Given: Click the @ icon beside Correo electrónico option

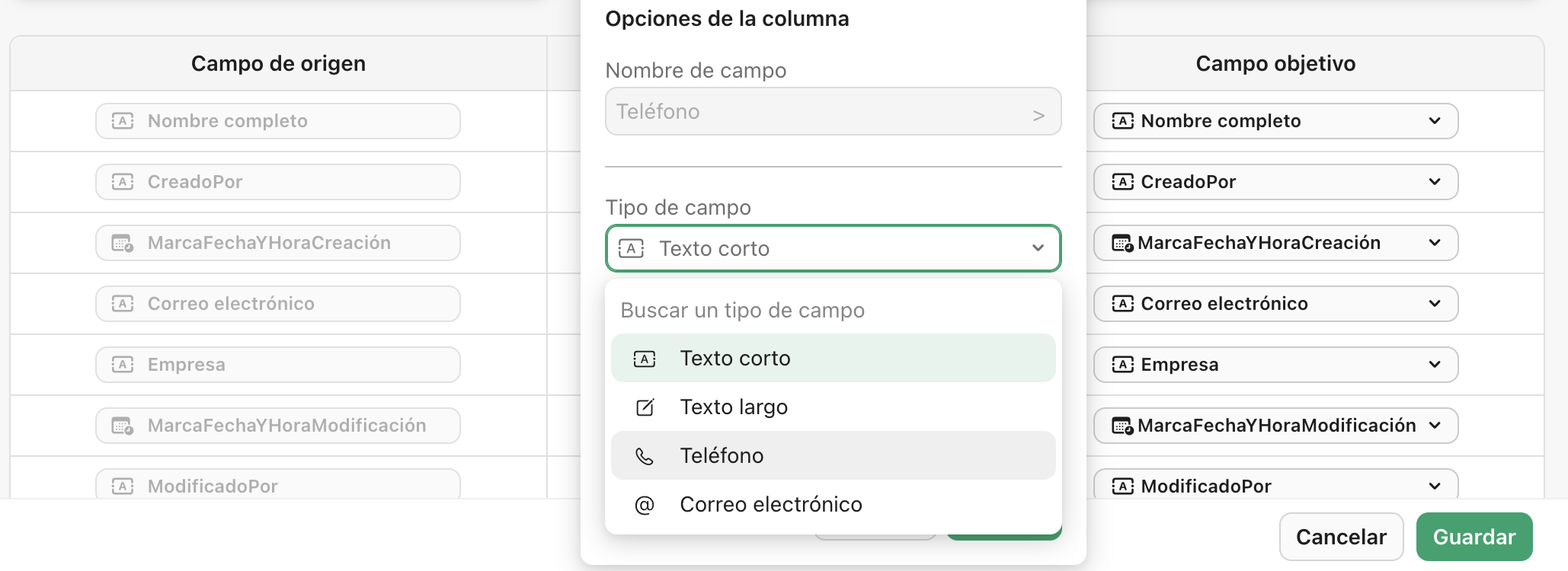Looking at the screenshot, I should point(645,504).
